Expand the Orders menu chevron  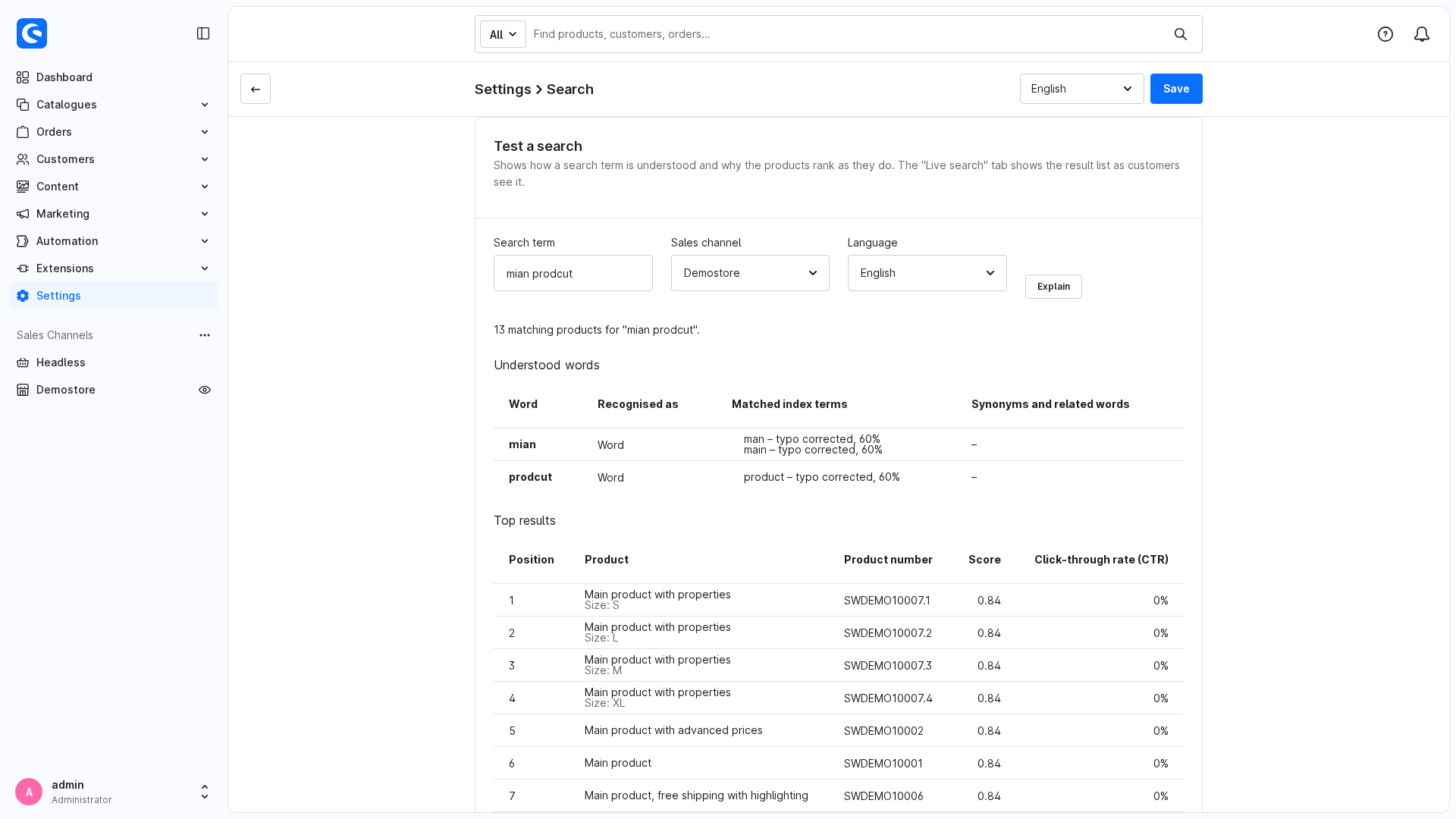[205, 132]
